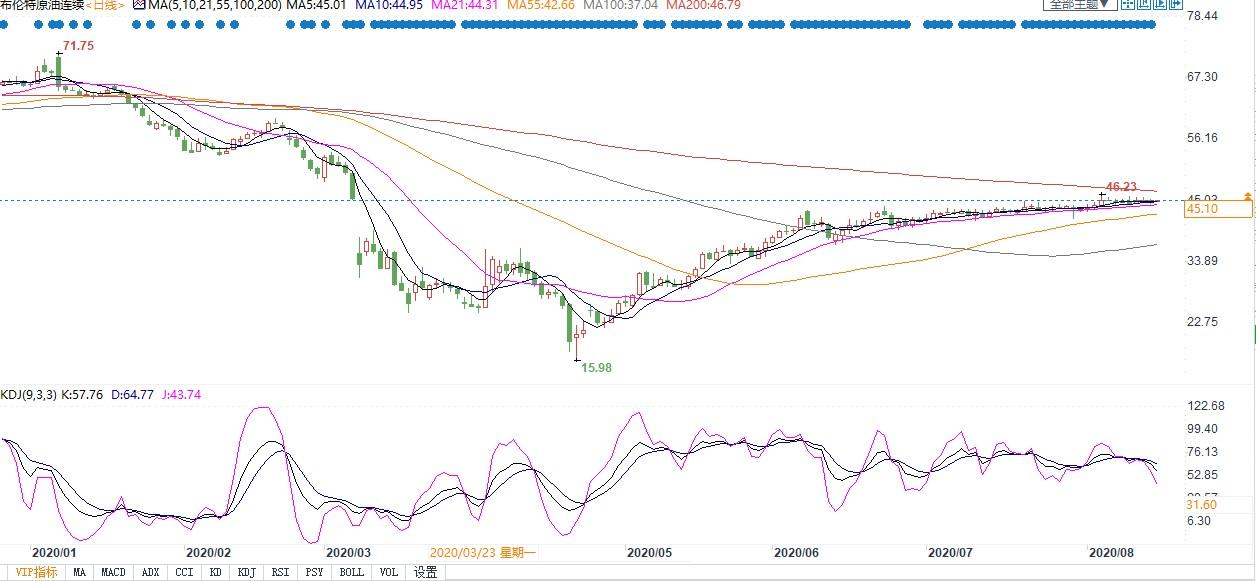
Task: Click the 71.75 high price label
Action: click(x=78, y=46)
